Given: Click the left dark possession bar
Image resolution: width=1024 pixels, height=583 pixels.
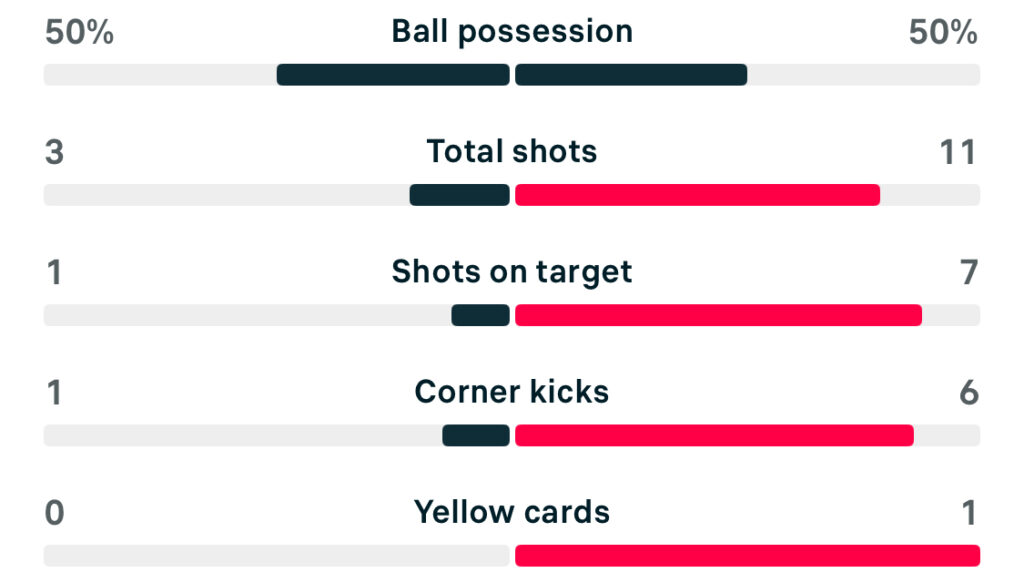Looking at the screenshot, I should point(393,75).
